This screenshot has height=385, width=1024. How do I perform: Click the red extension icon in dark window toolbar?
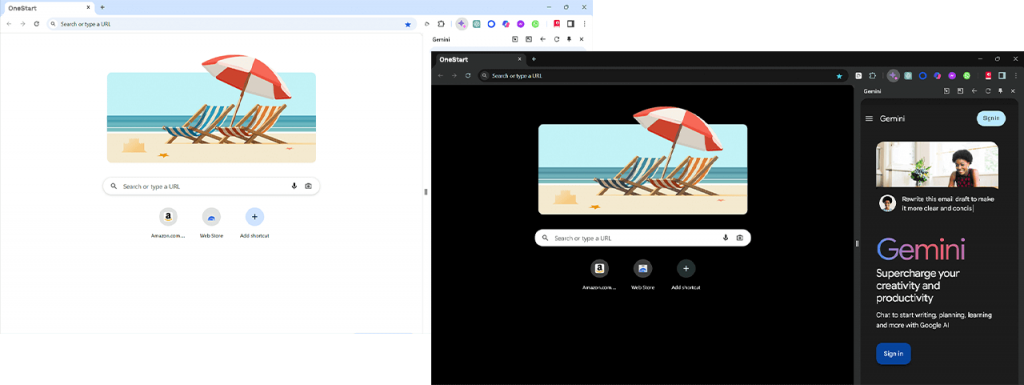pos(989,75)
